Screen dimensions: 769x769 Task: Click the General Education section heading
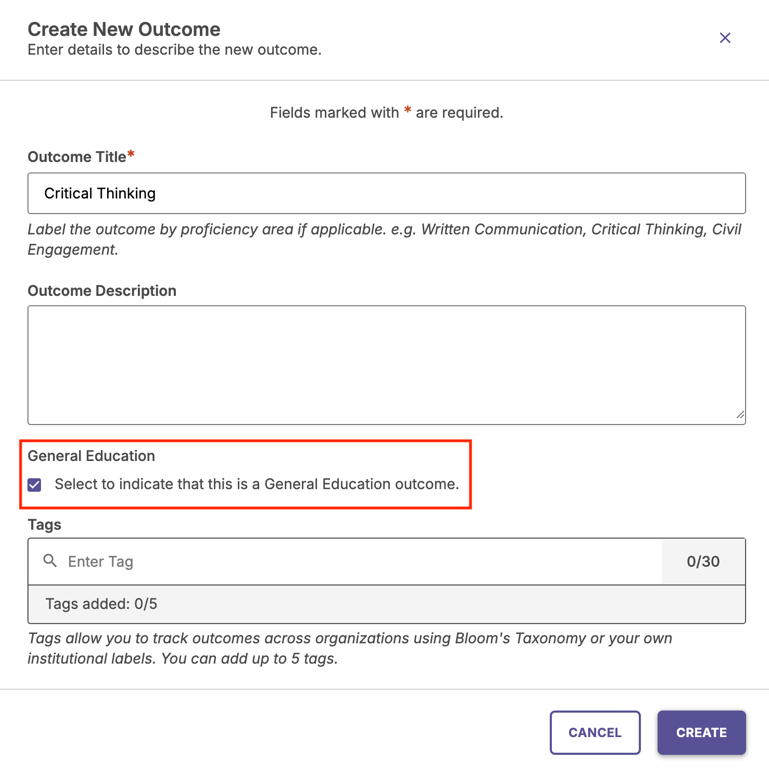(91, 456)
